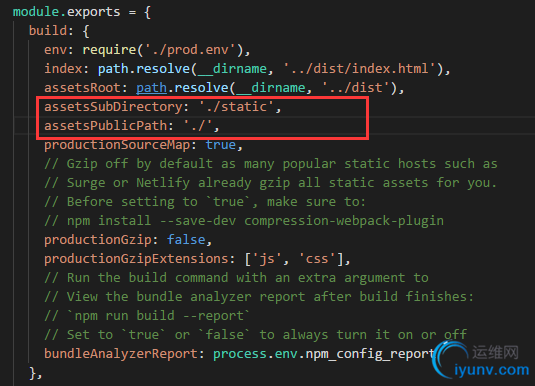Click the 'assetsSubDirectory' property name

(113, 107)
